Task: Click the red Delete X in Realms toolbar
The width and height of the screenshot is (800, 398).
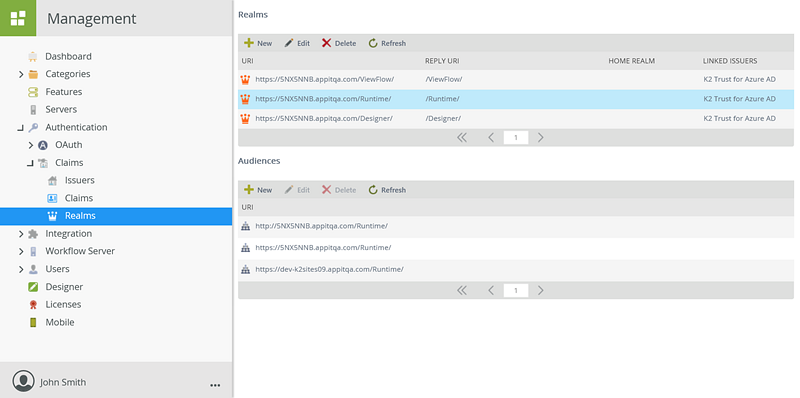Action: pos(327,43)
